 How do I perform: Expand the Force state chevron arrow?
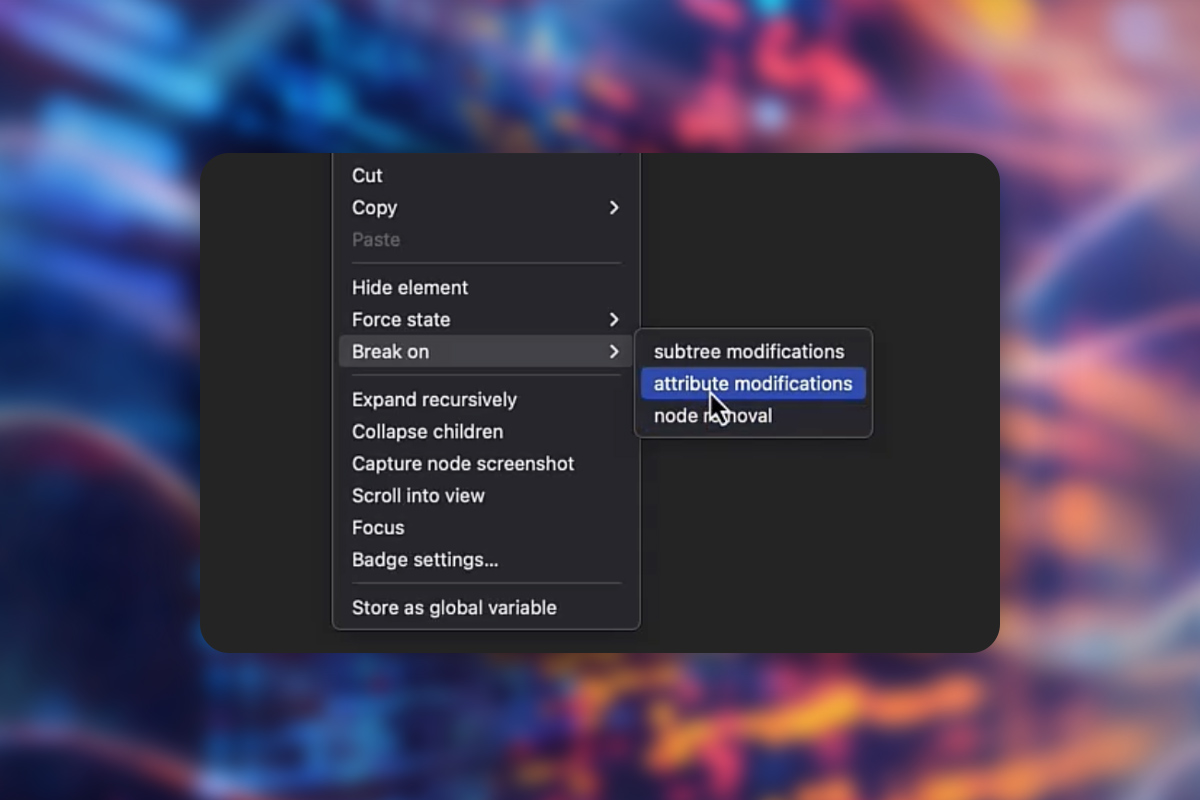614,319
